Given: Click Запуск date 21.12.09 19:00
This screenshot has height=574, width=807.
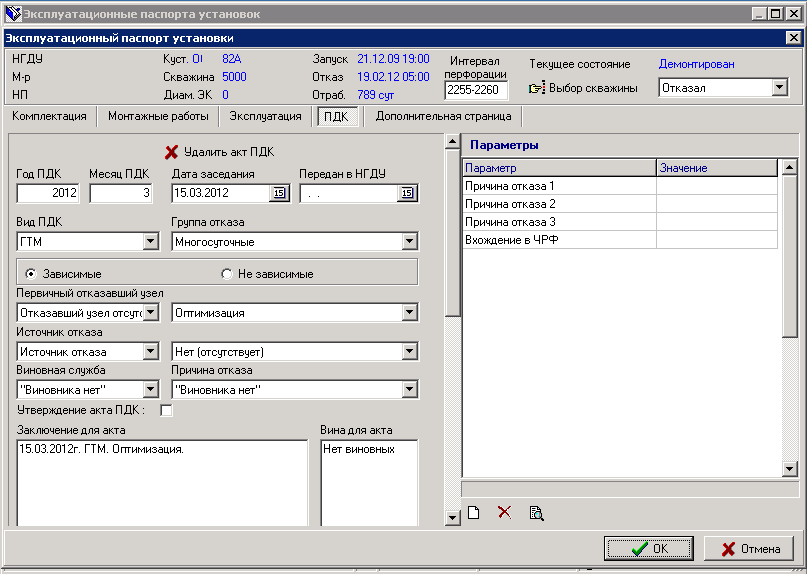Looking at the screenshot, I should click(x=393, y=59).
